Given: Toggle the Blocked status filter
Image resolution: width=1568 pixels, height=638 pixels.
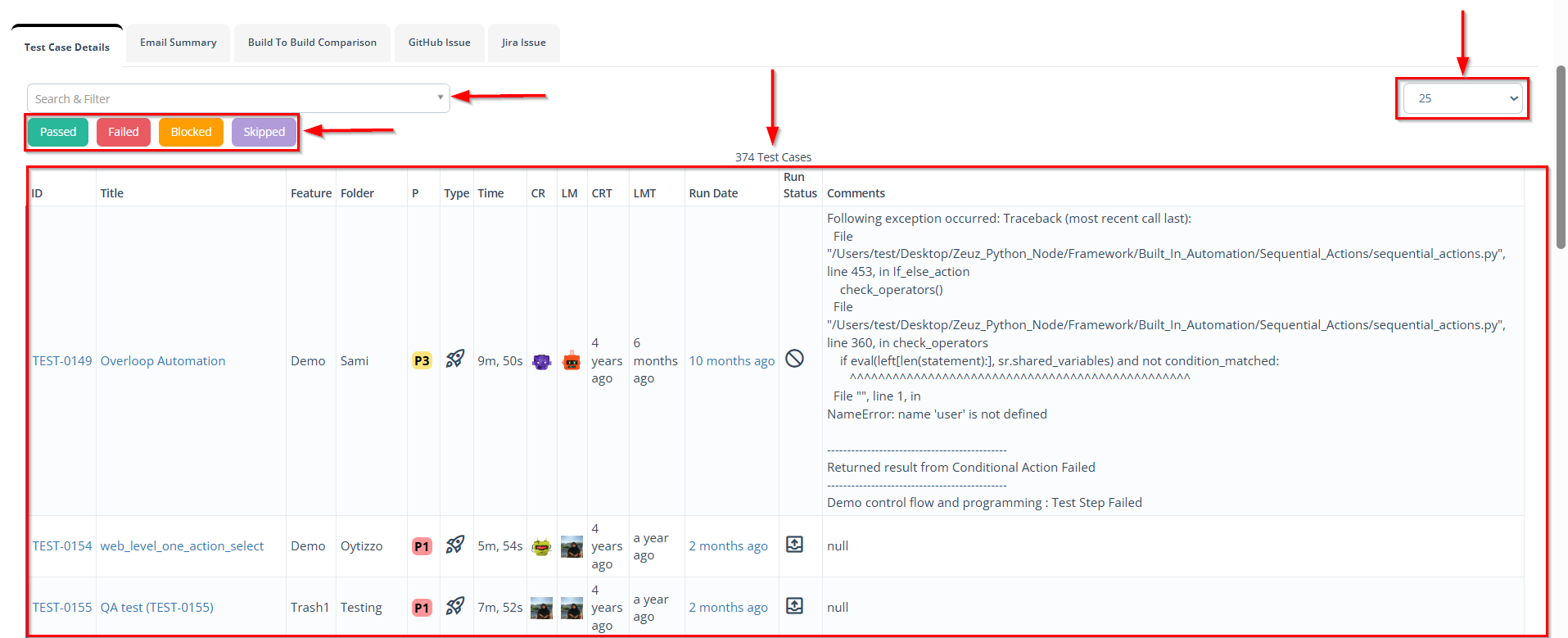Looking at the screenshot, I should tap(191, 132).
